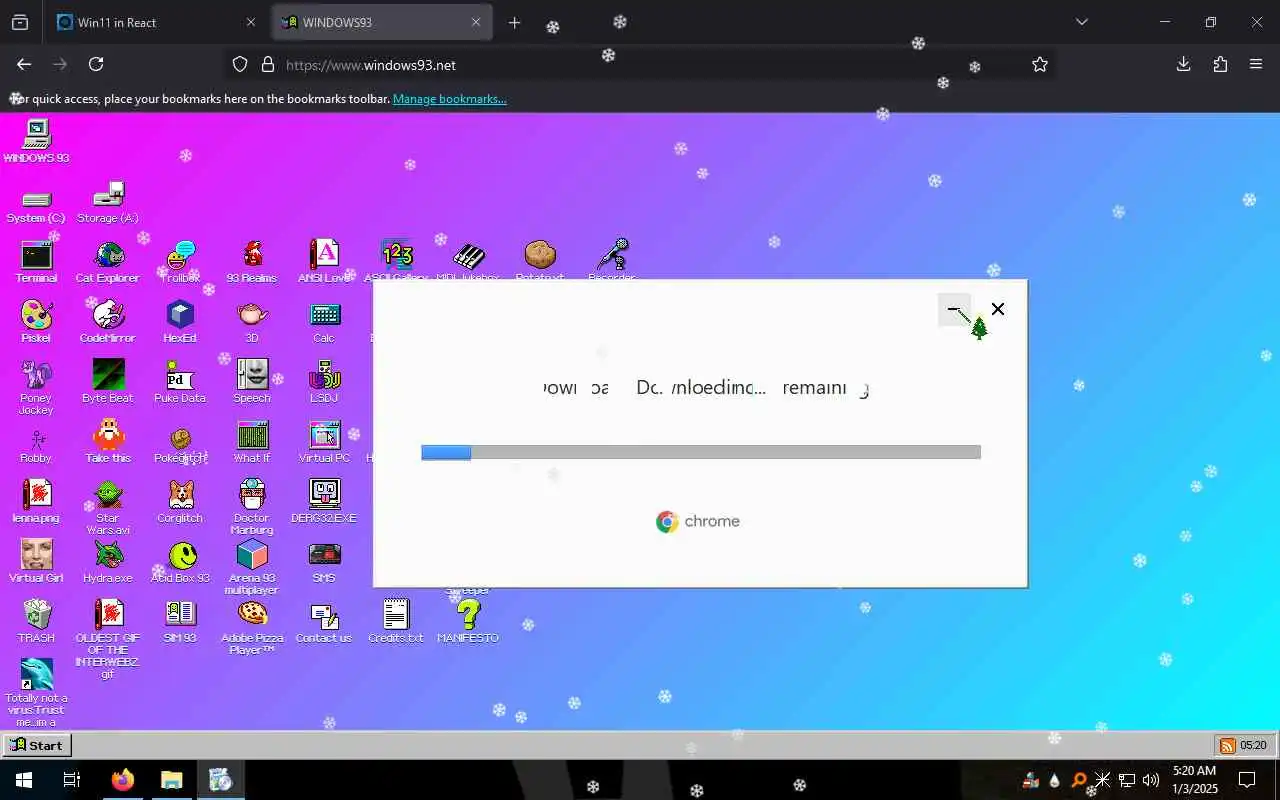The image size is (1280, 800).
Task: Open the Credits.txt file icon
Action: [396, 622]
